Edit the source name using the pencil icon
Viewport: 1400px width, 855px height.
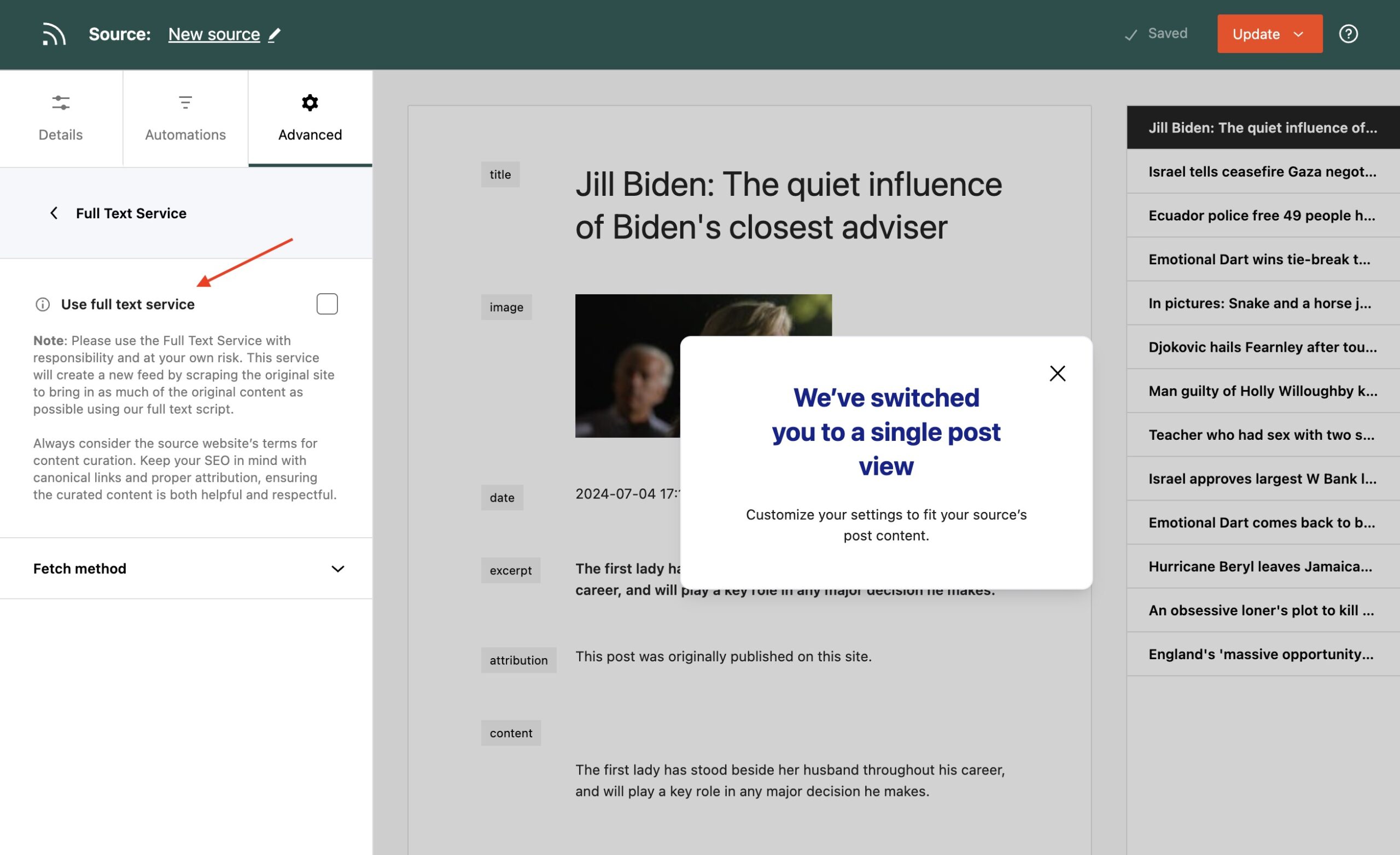click(x=275, y=34)
